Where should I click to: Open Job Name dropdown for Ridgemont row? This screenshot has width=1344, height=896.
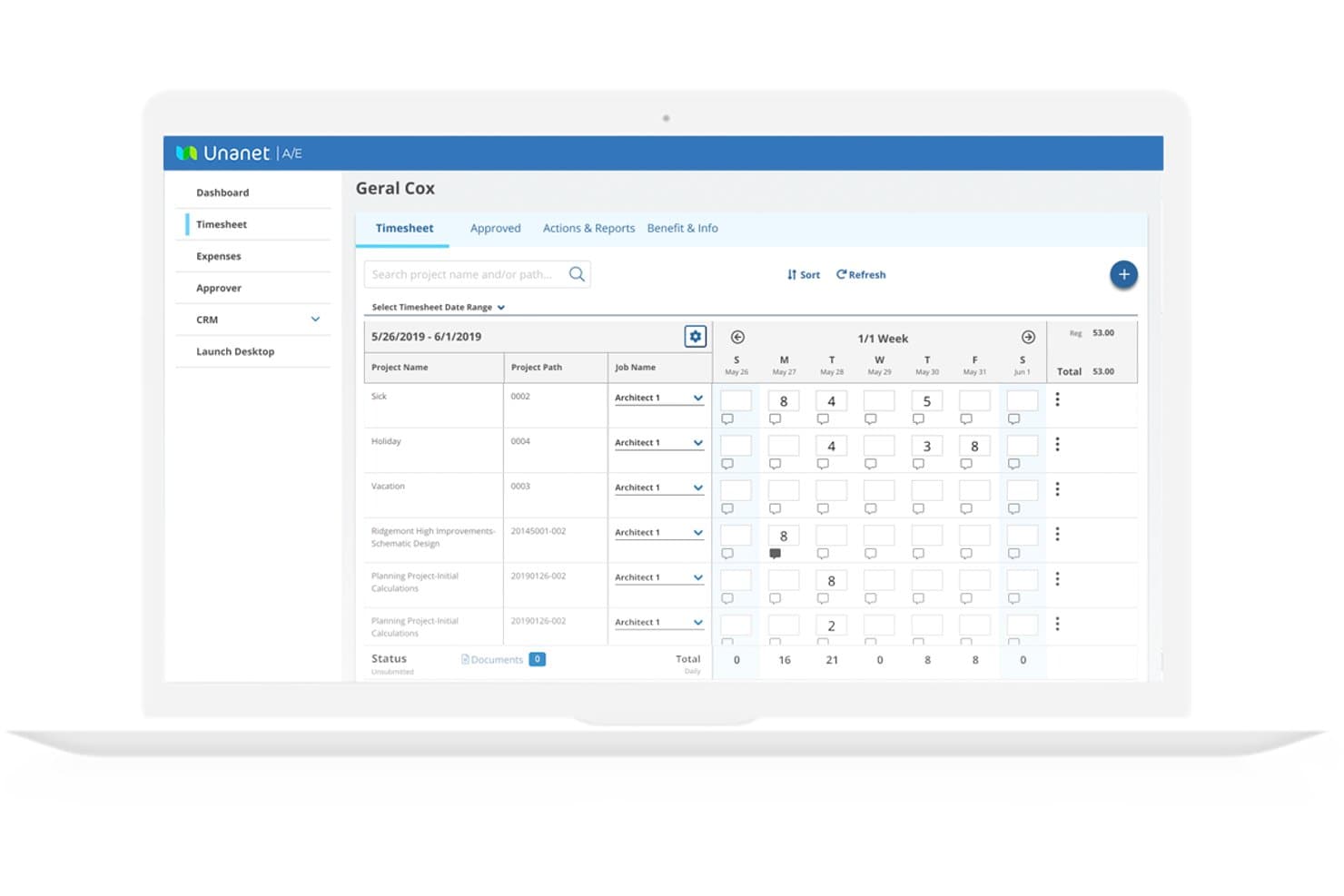coord(659,533)
